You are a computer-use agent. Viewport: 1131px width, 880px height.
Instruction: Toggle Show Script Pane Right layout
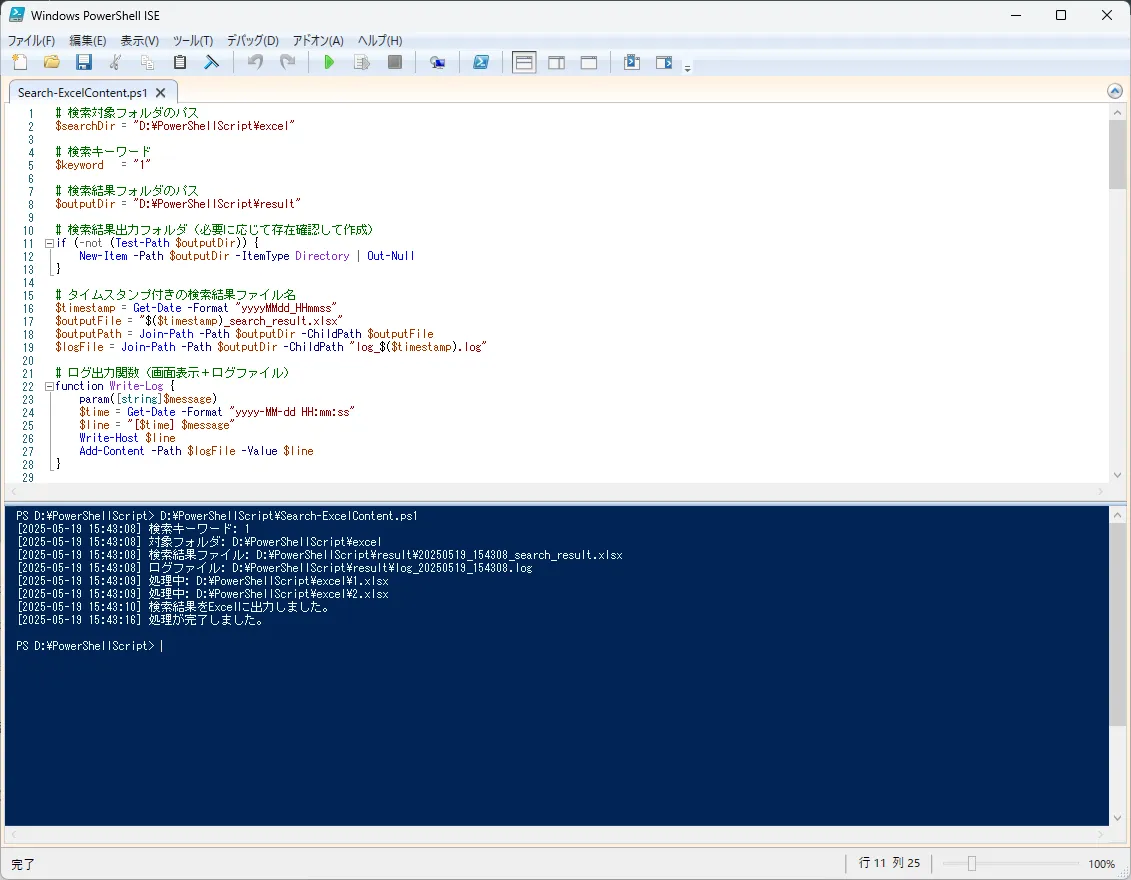tap(557, 63)
